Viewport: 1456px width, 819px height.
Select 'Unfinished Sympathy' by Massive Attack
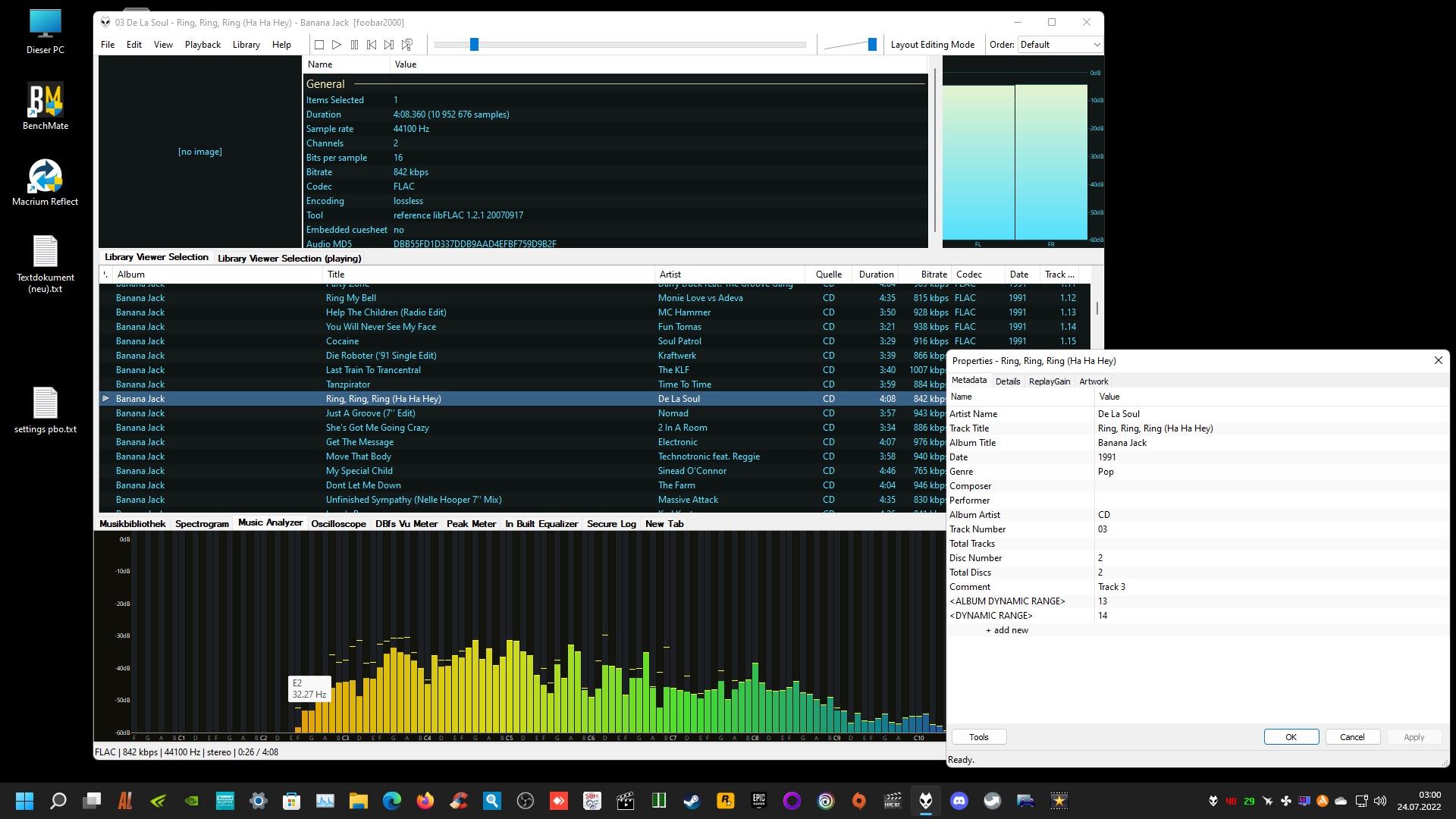pyautogui.click(x=523, y=500)
